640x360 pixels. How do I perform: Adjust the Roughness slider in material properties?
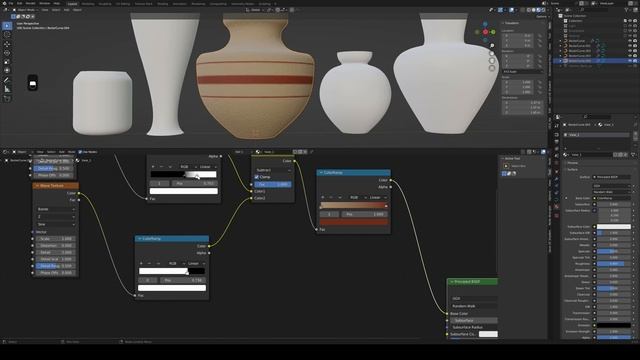pyautogui.click(x=613, y=264)
